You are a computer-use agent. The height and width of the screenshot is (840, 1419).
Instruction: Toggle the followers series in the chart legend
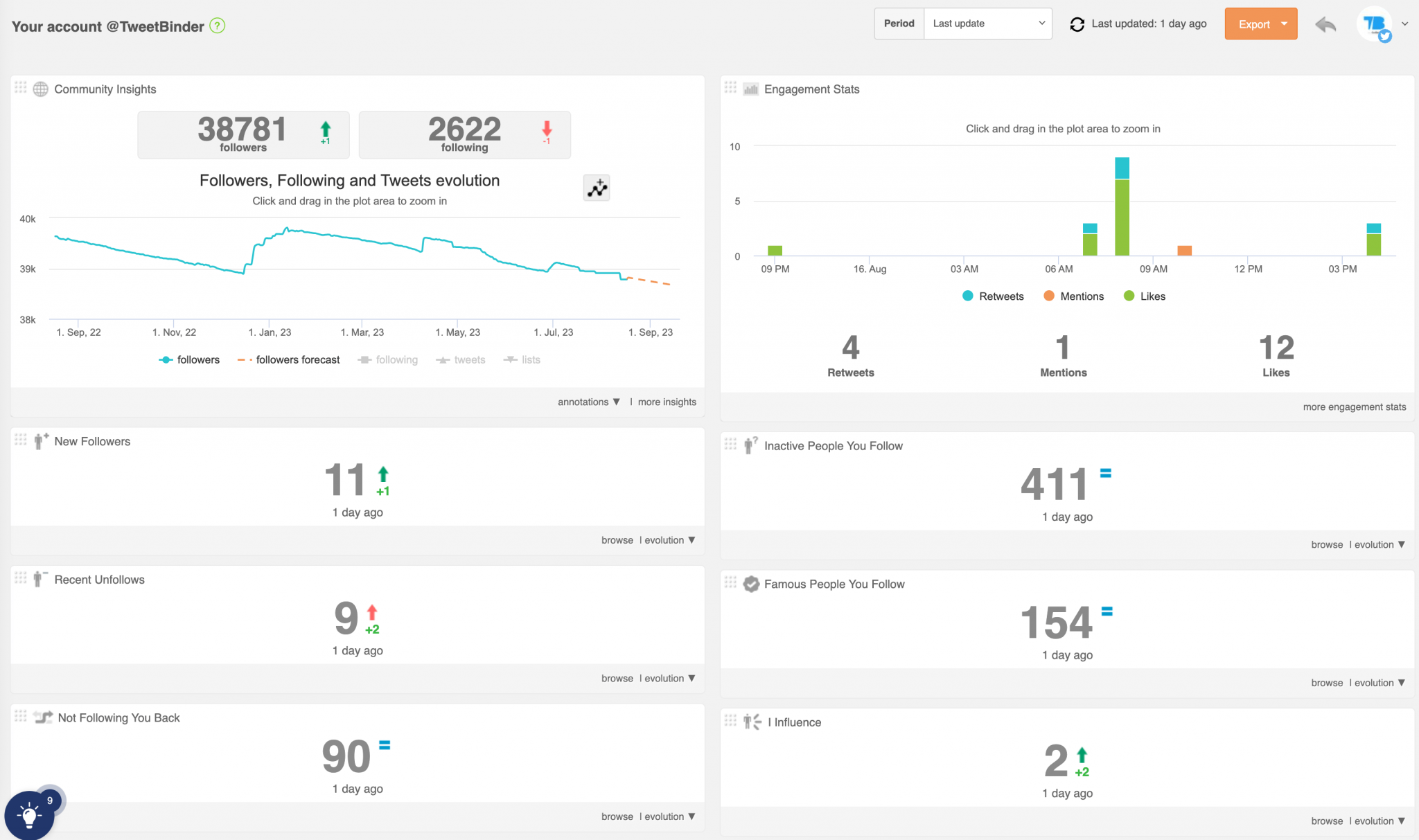click(x=189, y=359)
